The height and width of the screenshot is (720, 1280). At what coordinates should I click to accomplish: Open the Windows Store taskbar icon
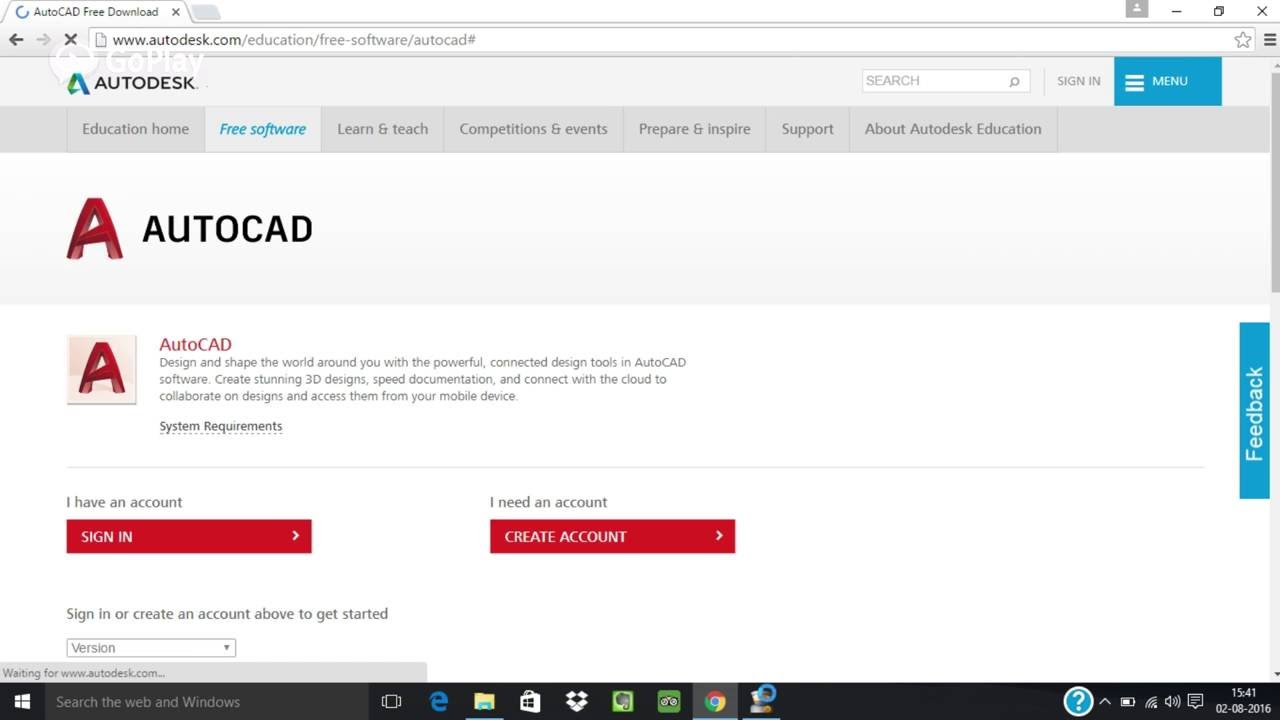(x=530, y=702)
